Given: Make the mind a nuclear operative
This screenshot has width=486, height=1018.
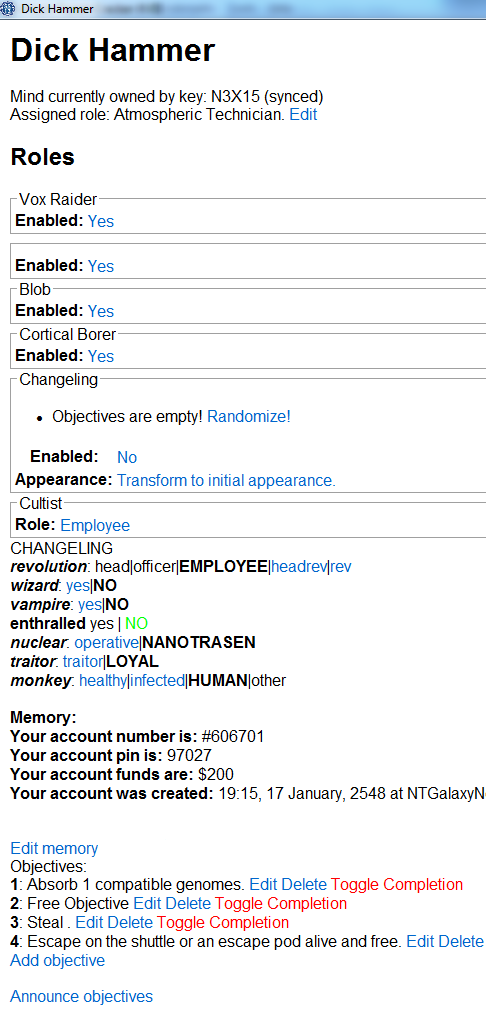Looking at the screenshot, I should [106, 643].
